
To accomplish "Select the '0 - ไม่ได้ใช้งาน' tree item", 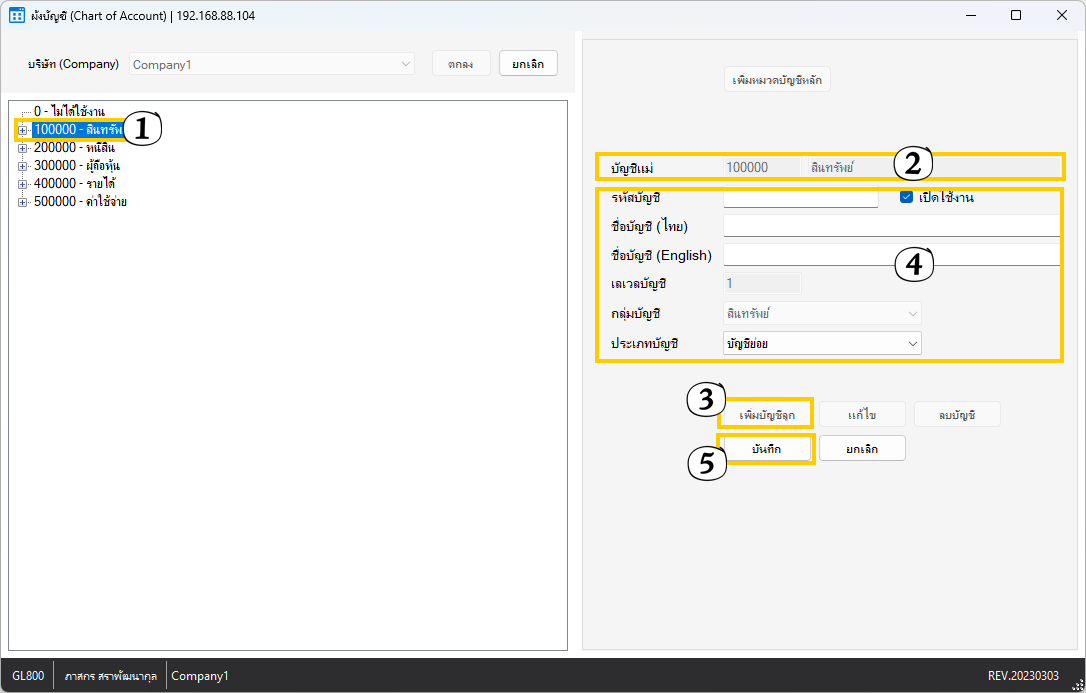I will pos(69,111).
